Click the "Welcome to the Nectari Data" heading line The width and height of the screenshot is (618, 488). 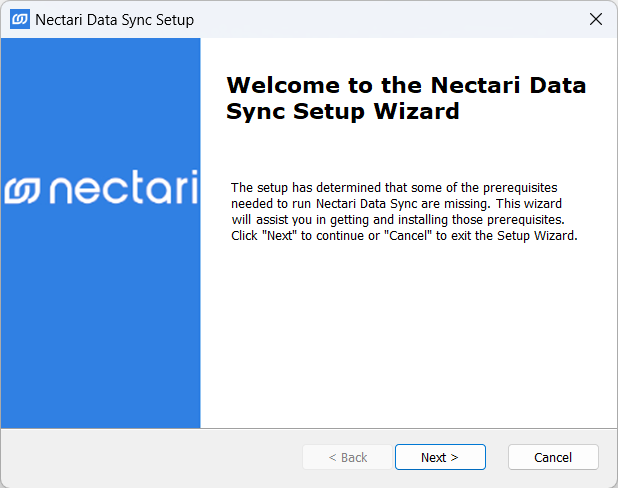tap(406, 84)
